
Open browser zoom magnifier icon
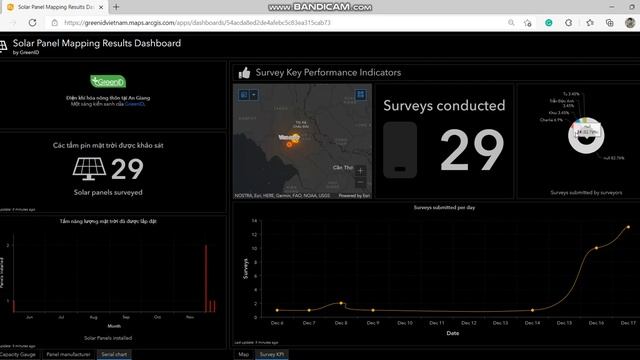(x=511, y=22)
